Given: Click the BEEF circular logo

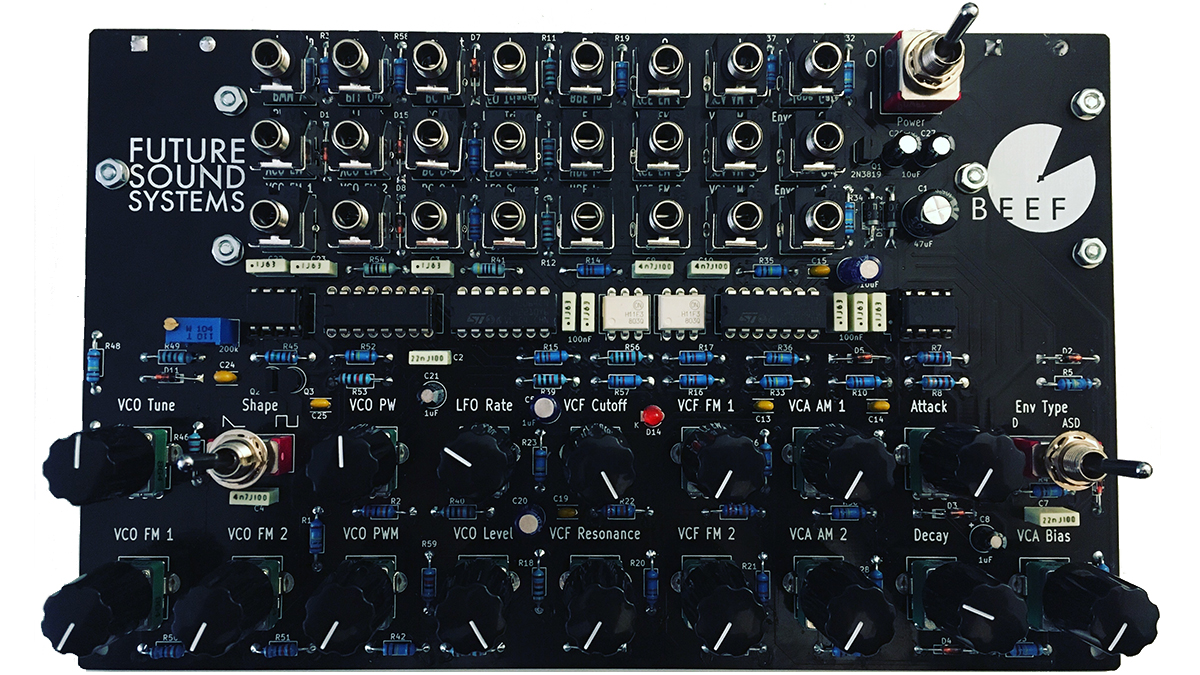Looking at the screenshot, I should (x=1041, y=178).
